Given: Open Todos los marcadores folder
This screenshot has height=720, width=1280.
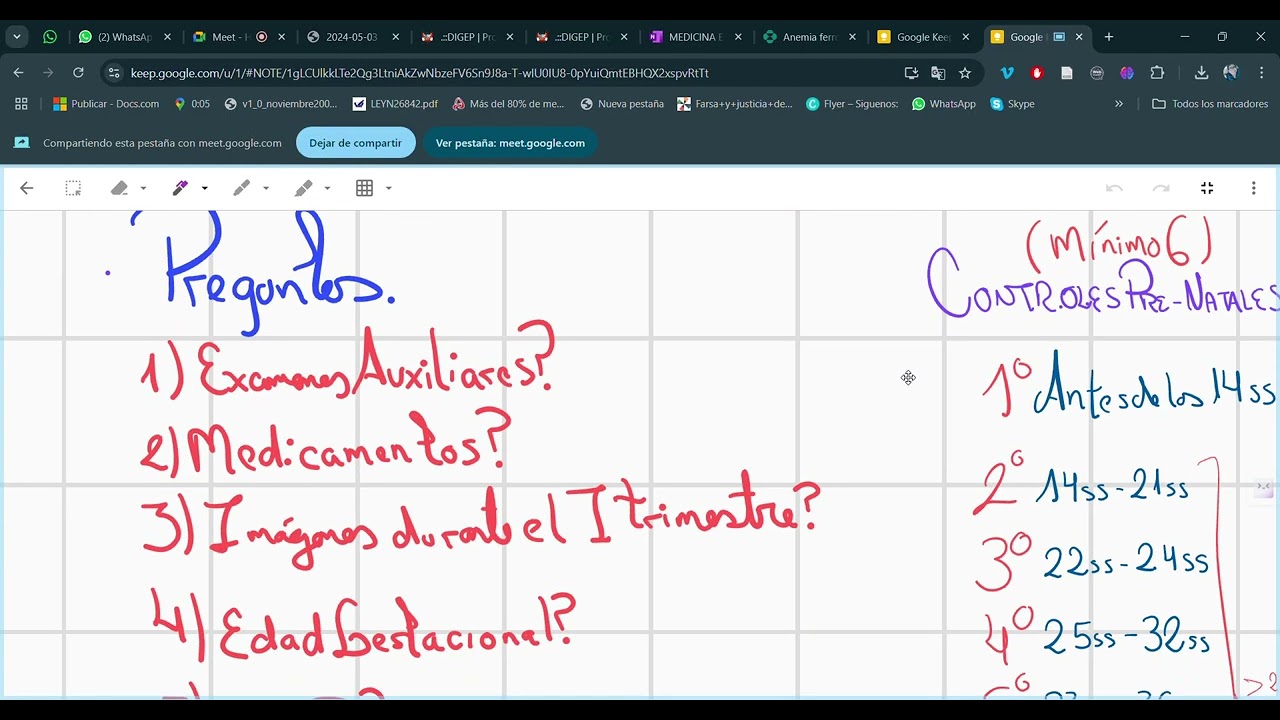Looking at the screenshot, I should point(1210,104).
